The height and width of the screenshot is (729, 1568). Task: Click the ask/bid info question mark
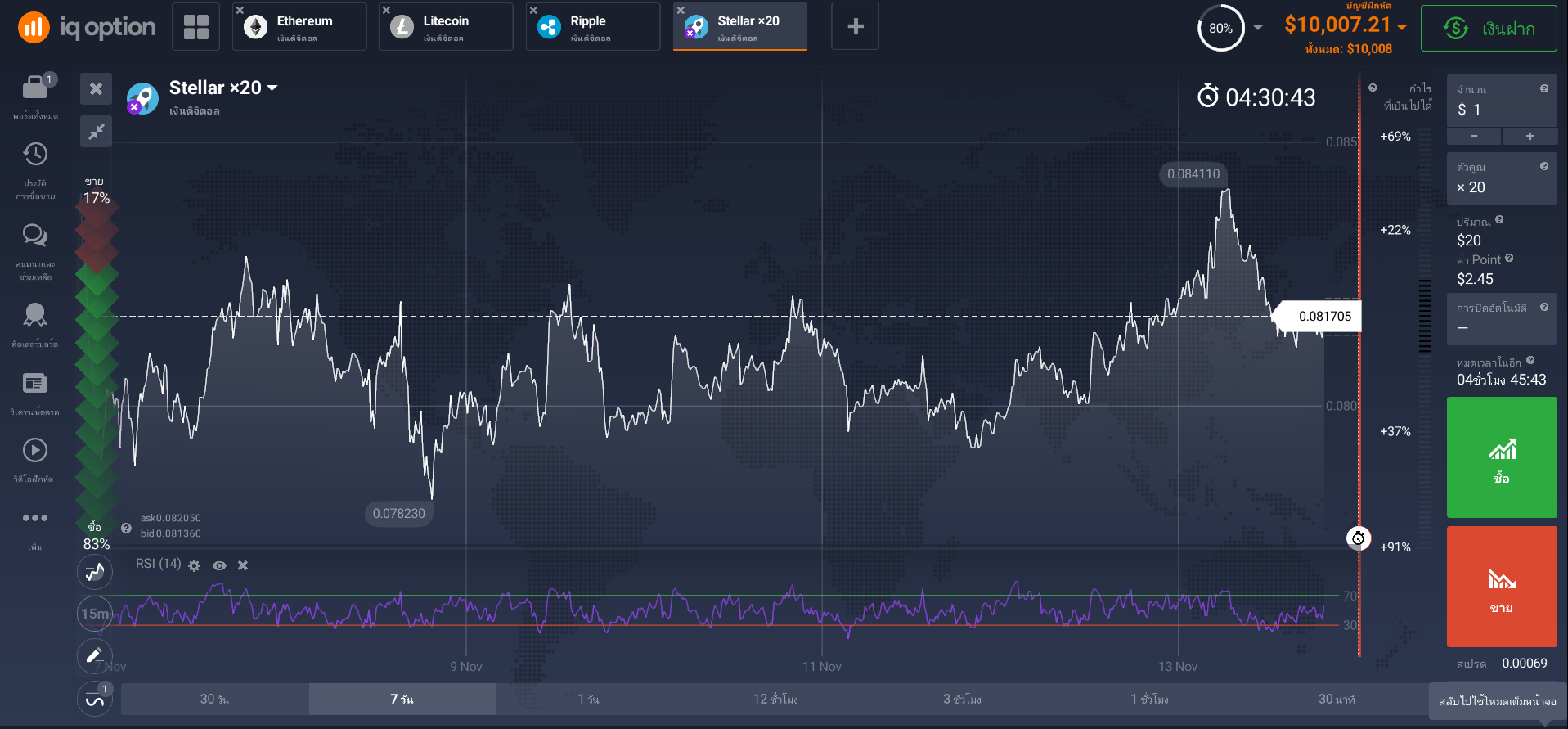(126, 528)
